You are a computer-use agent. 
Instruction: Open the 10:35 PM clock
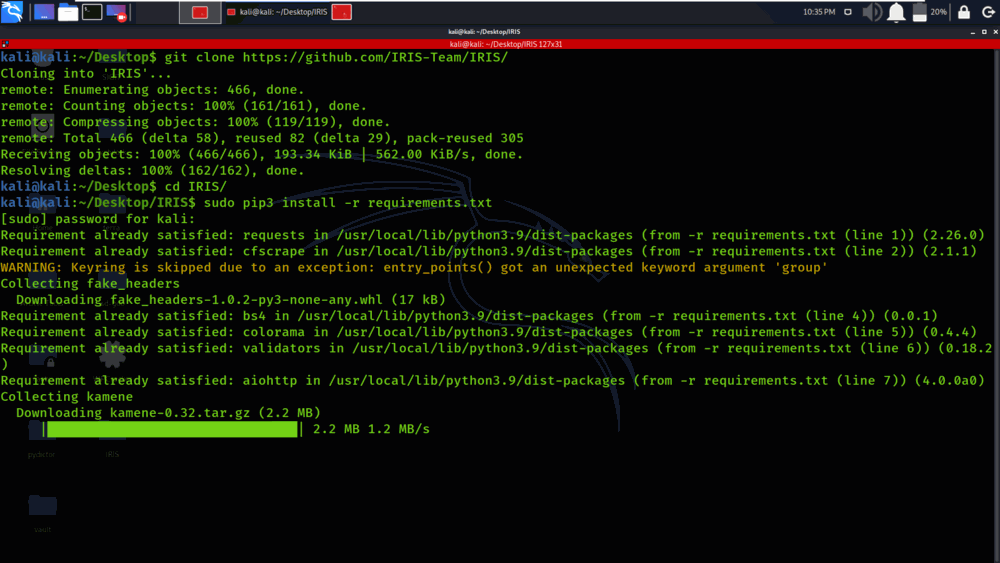[x=819, y=12]
